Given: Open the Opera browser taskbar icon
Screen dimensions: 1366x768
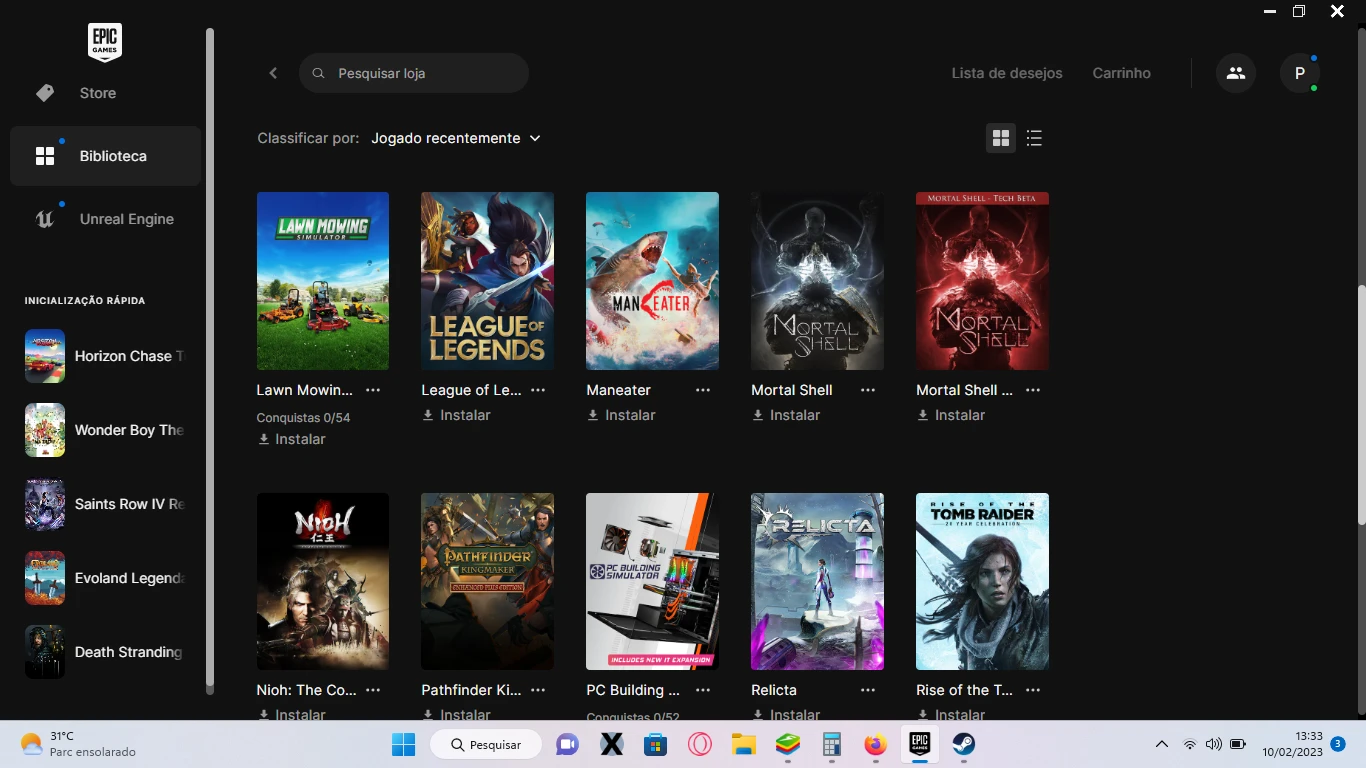Looking at the screenshot, I should (699, 744).
